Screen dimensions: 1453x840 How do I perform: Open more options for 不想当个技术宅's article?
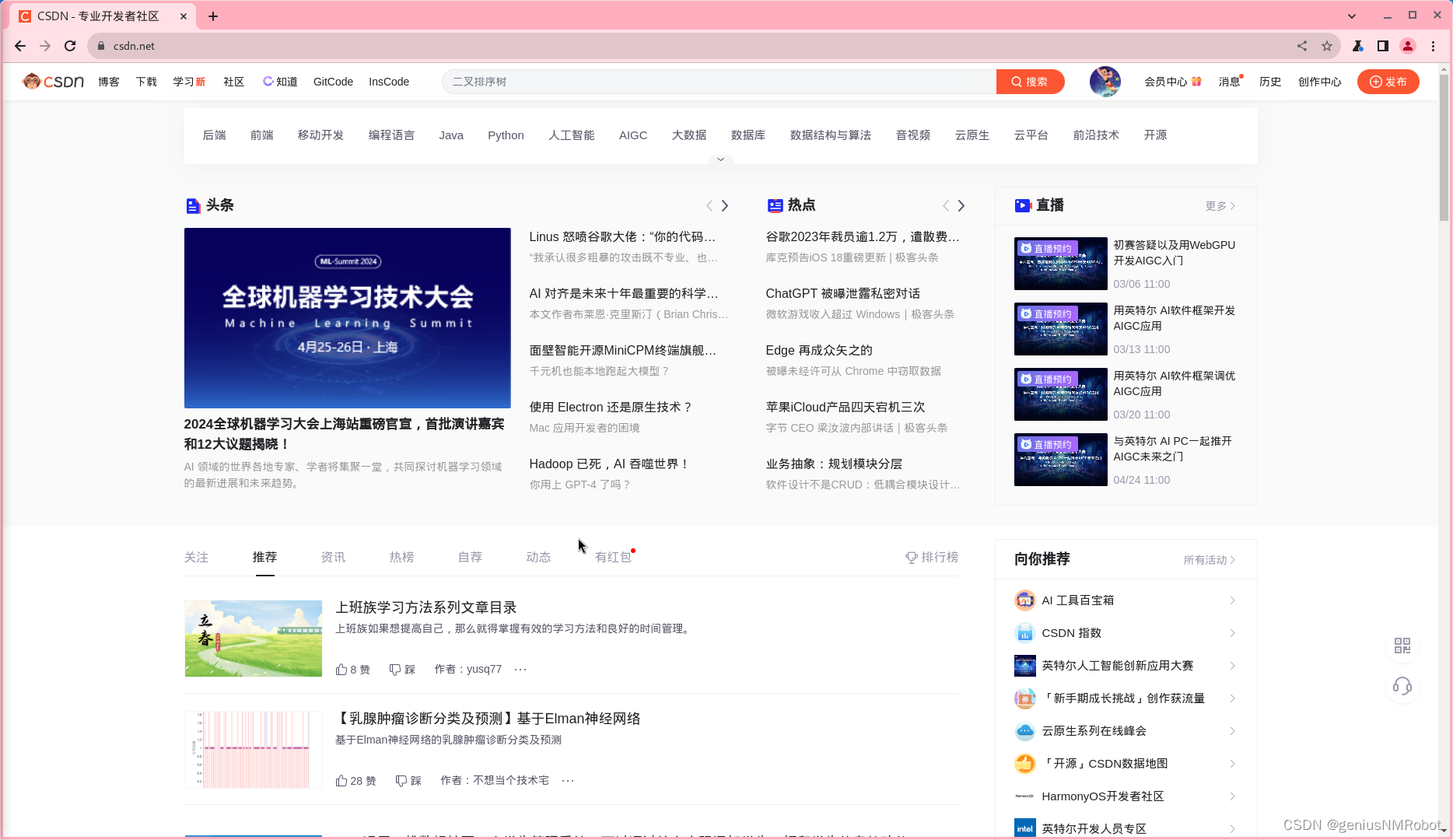[x=568, y=781]
